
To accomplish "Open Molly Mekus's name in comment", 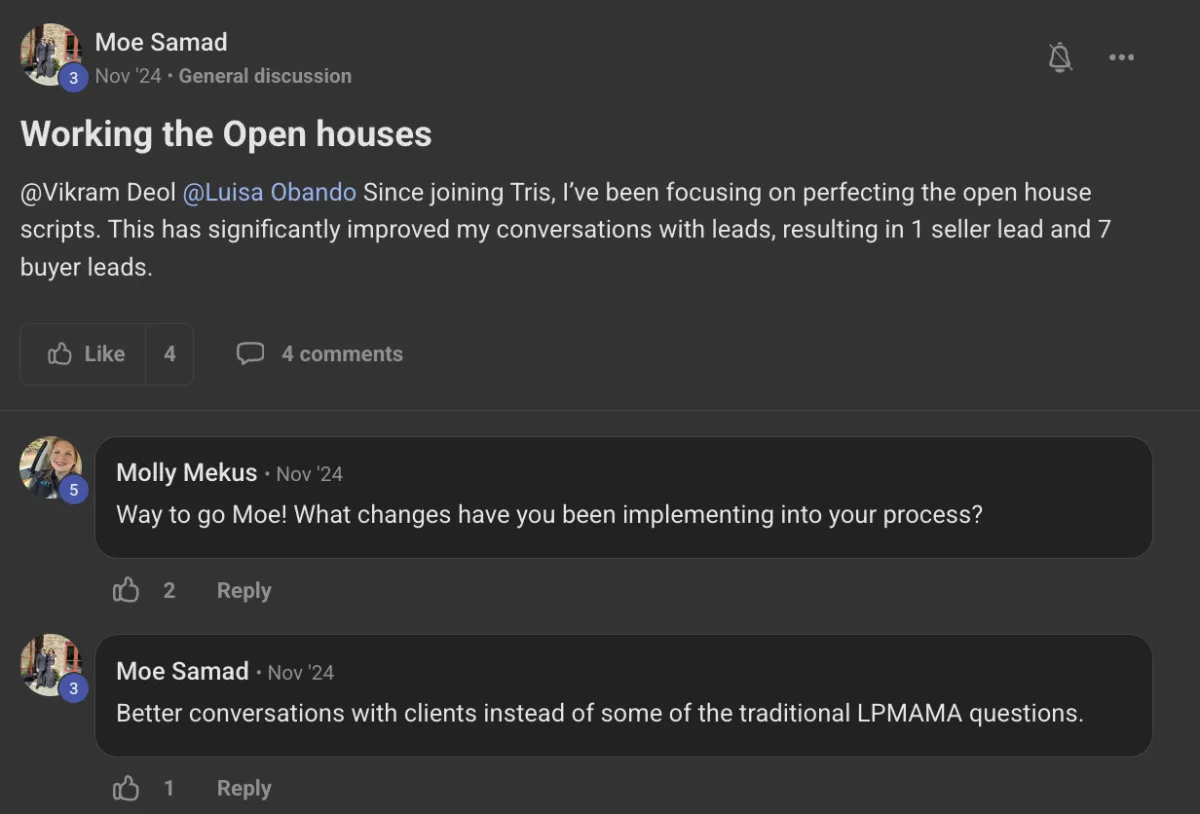I will (187, 472).
